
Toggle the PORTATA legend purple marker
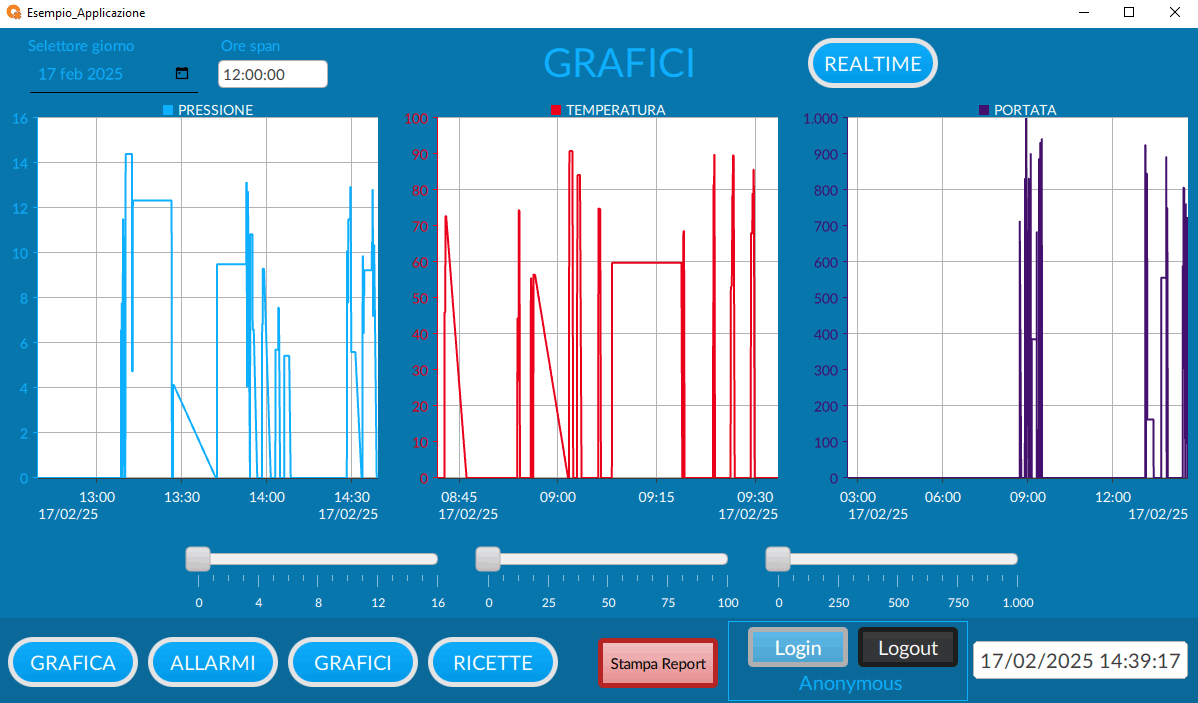pyautogui.click(x=984, y=110)
